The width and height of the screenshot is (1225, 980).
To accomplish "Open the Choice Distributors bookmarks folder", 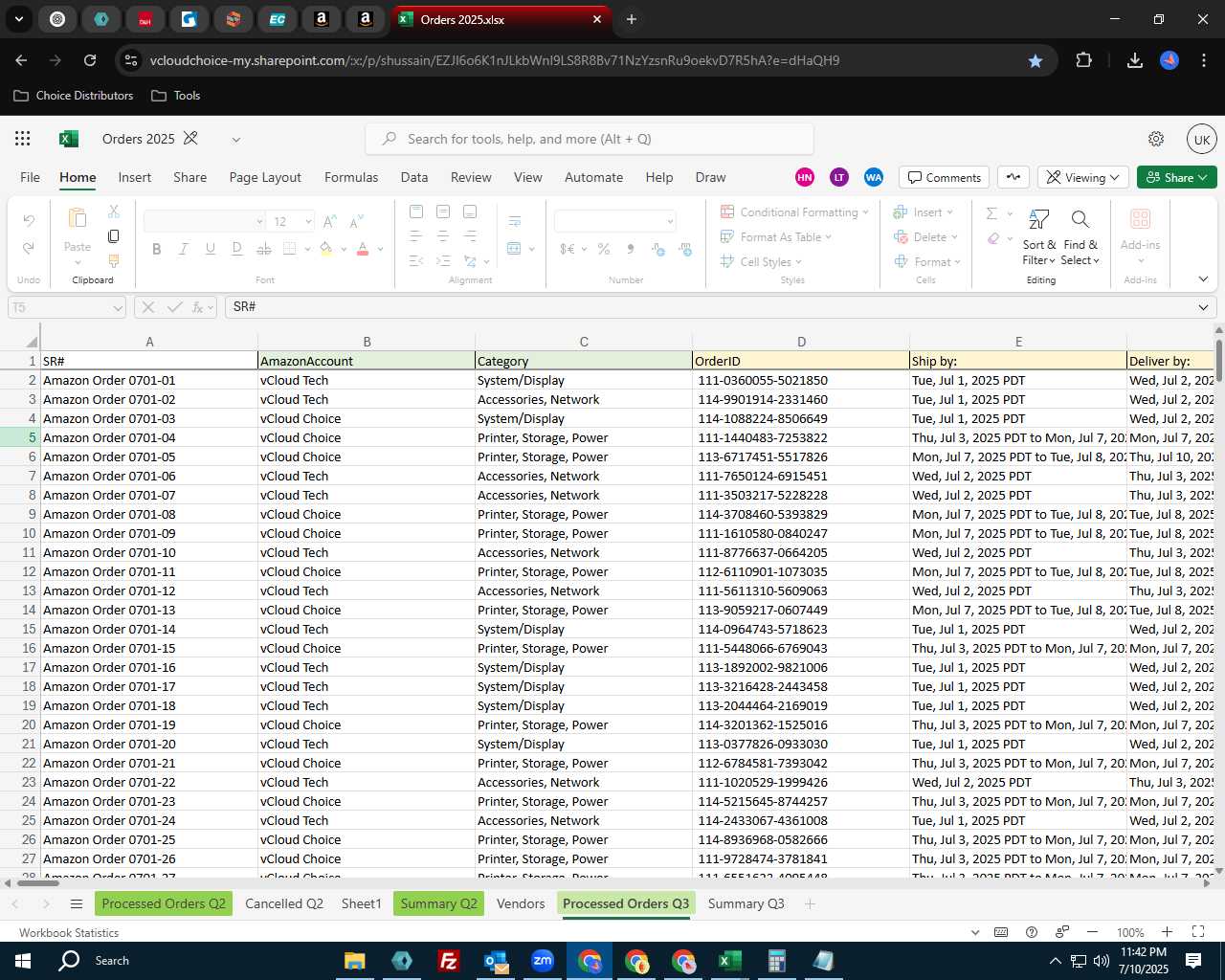I will (74, 96).
